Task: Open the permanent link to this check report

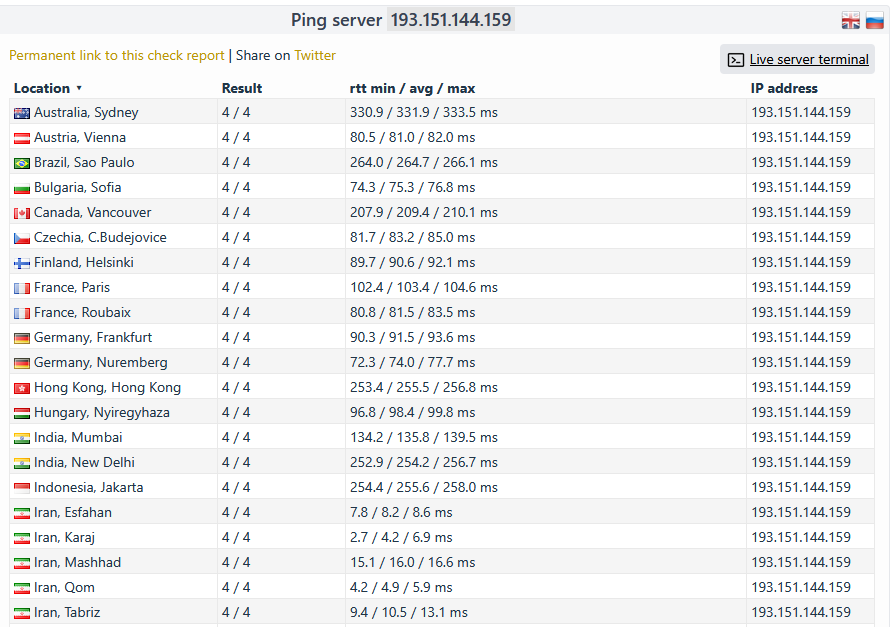Action: pos(117,56)
